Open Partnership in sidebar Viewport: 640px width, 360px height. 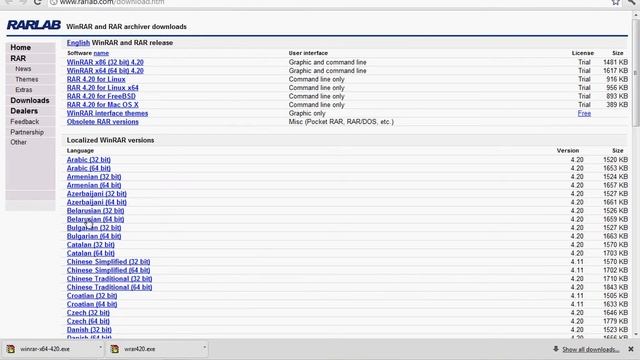tap(27, 132)
